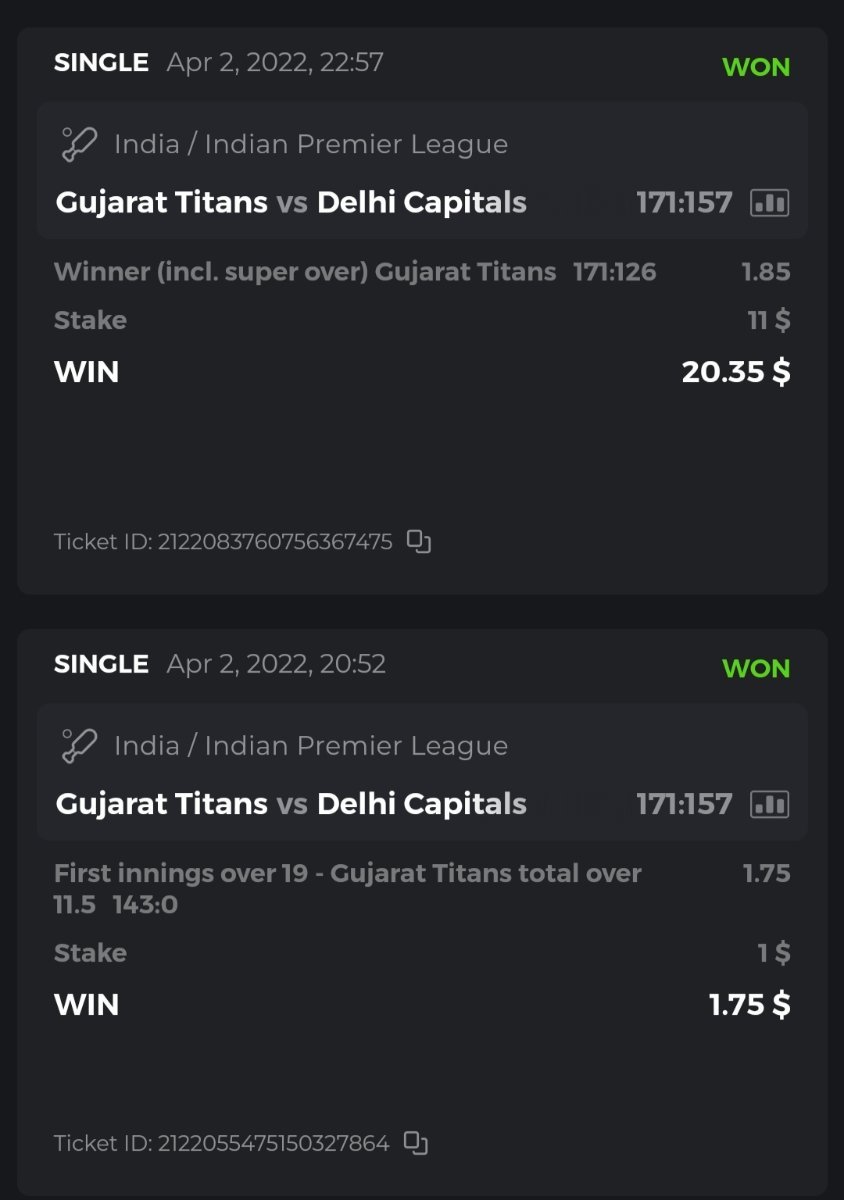Open India / Indian Premier League in first ticket
This screenshot has width=844, height=1200.
310,144
